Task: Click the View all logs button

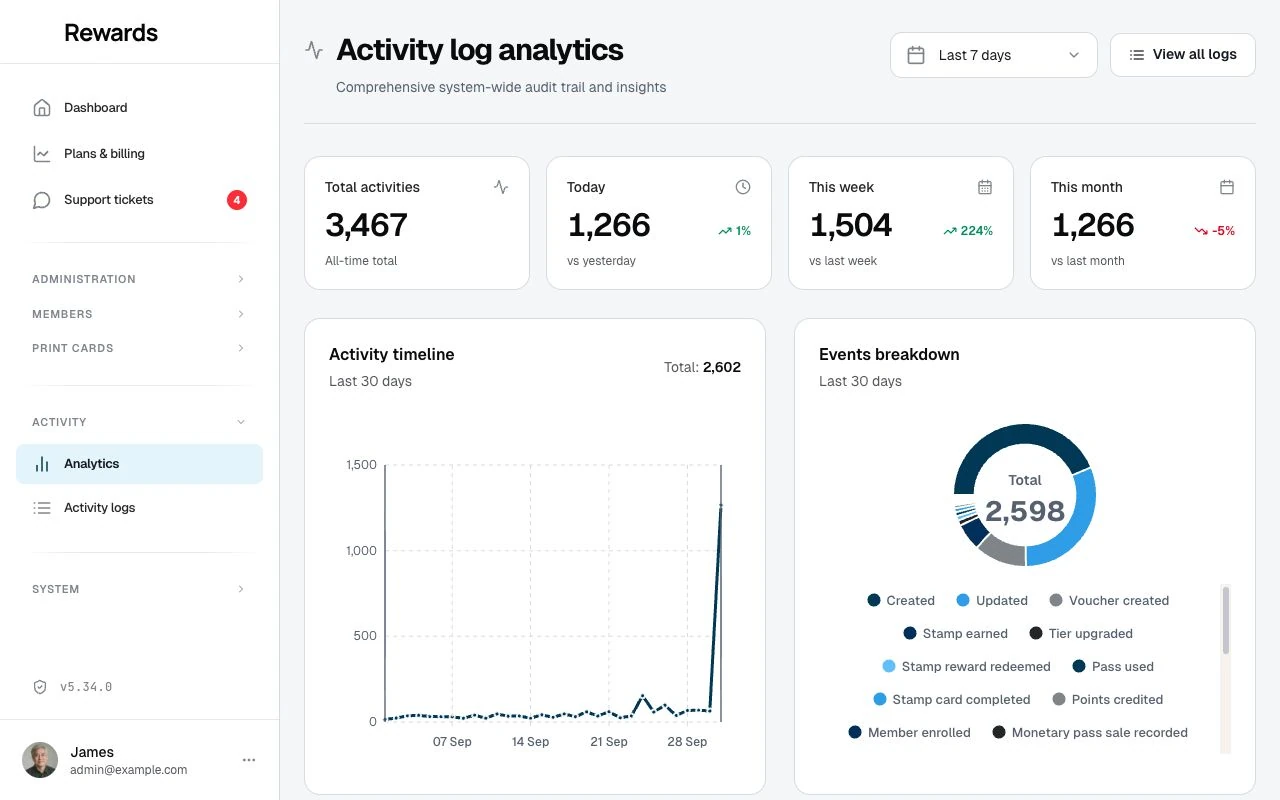Action: [1183, 55]
